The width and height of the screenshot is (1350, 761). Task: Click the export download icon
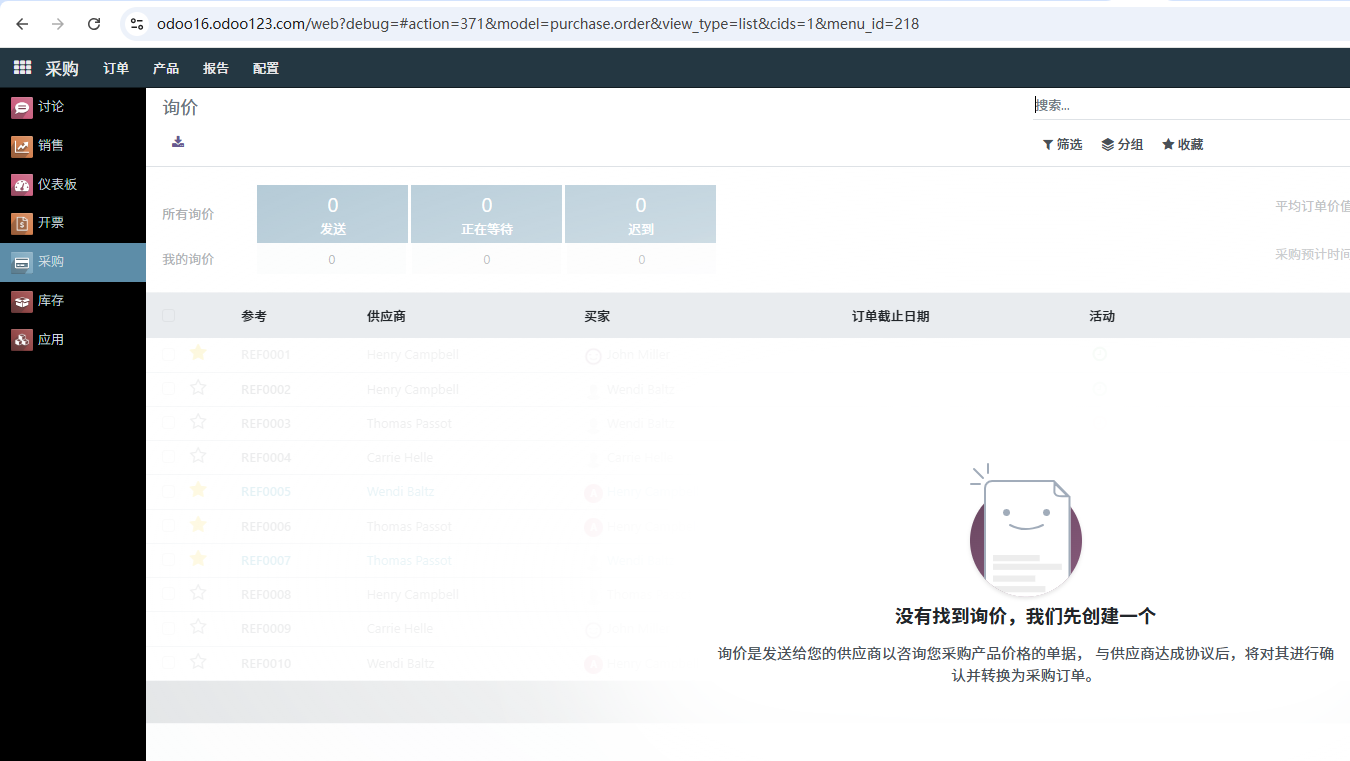click(178, 142)
